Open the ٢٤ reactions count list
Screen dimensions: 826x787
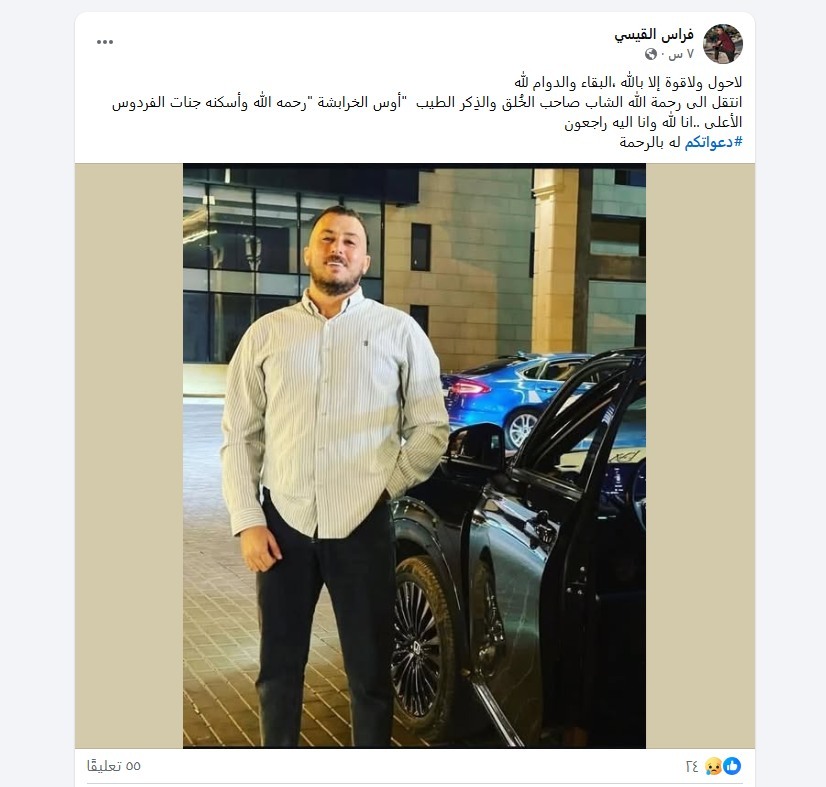tap(692, 766)
